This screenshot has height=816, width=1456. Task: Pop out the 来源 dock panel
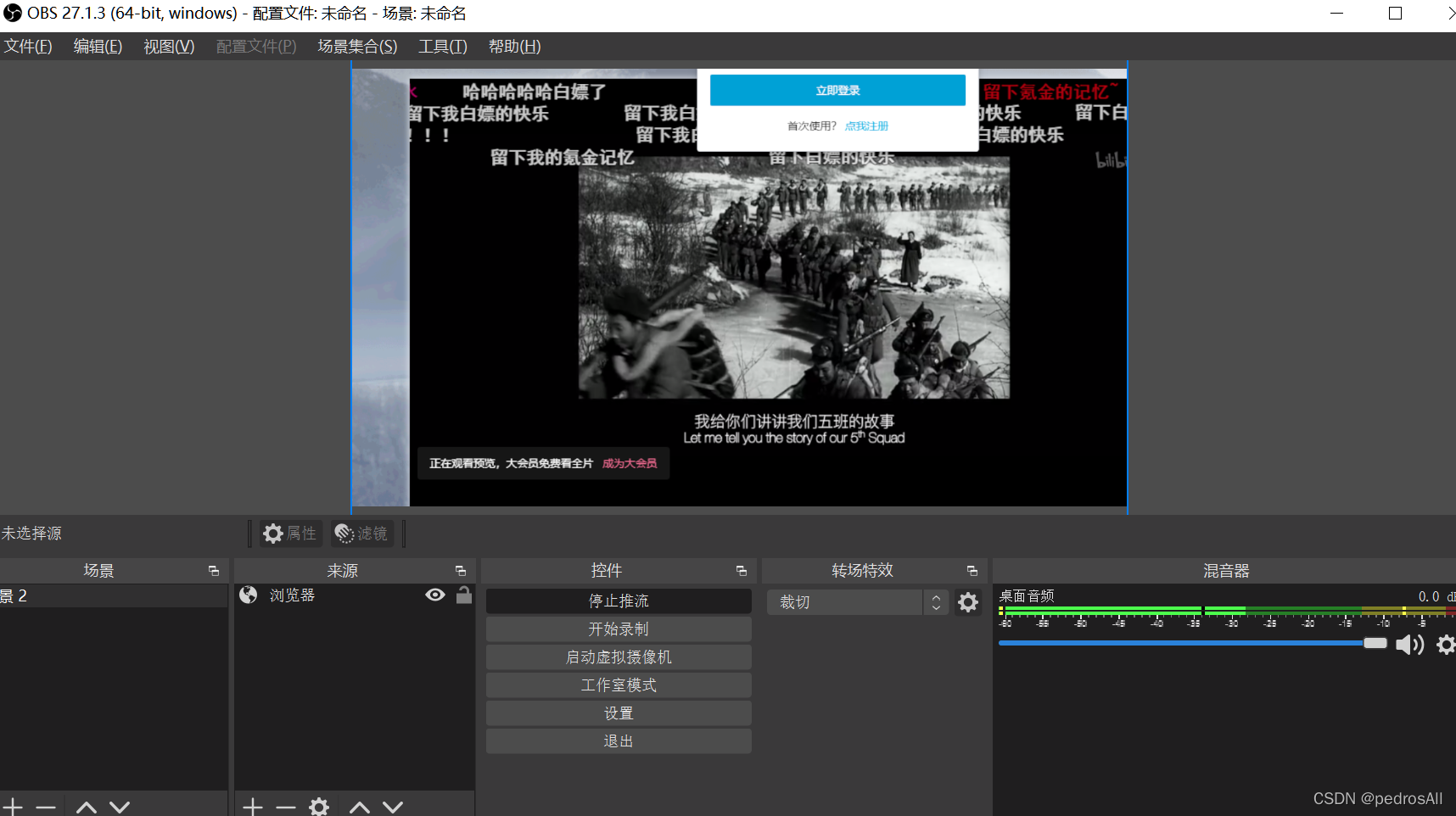click(461, 571)
